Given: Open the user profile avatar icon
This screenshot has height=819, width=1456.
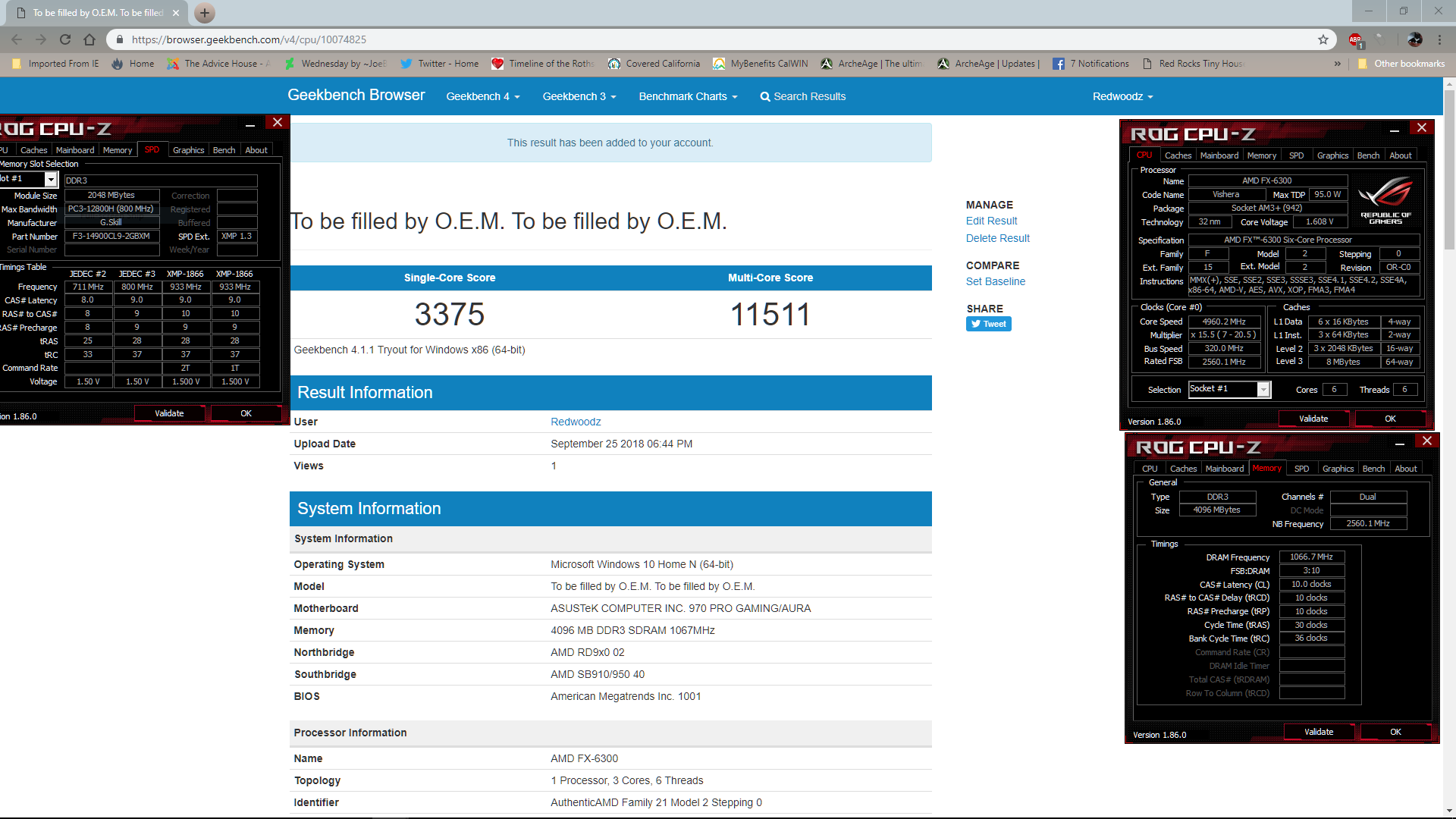Looking at the screenshot, I should point(1414,39).
